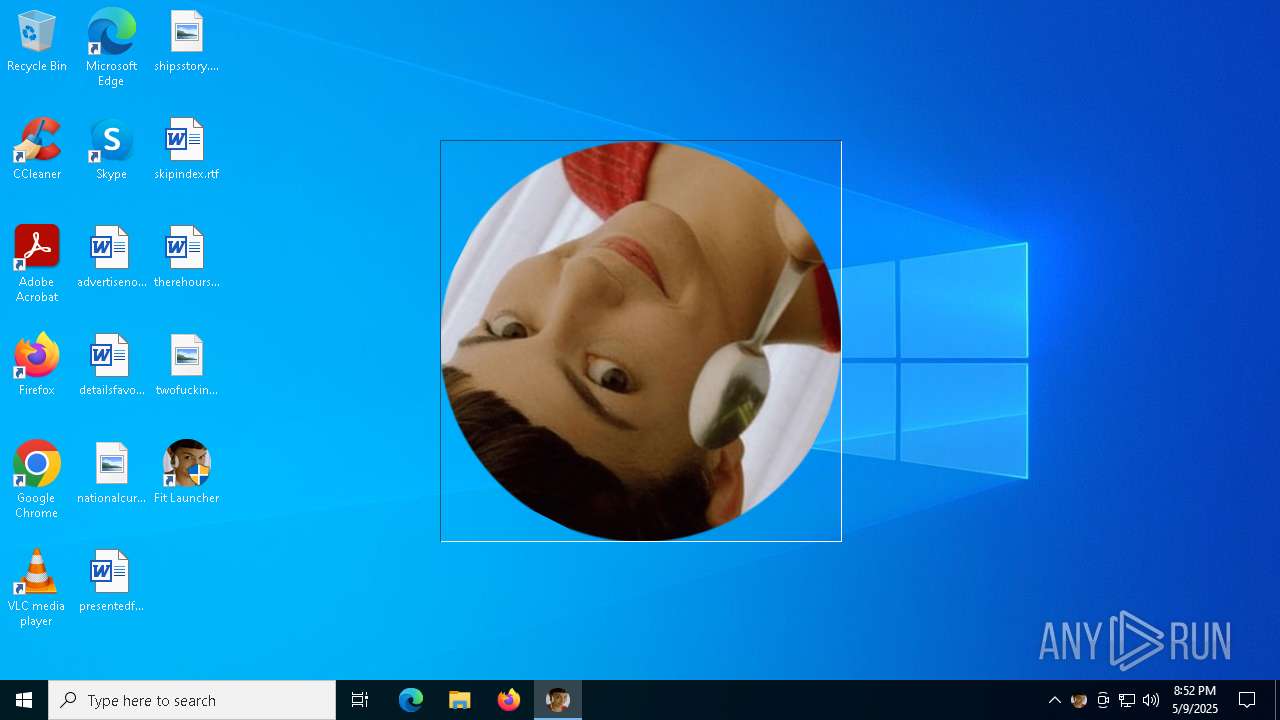Open the VLC media player shortcut
This screenshot has height=720, width=1280.
37,588
